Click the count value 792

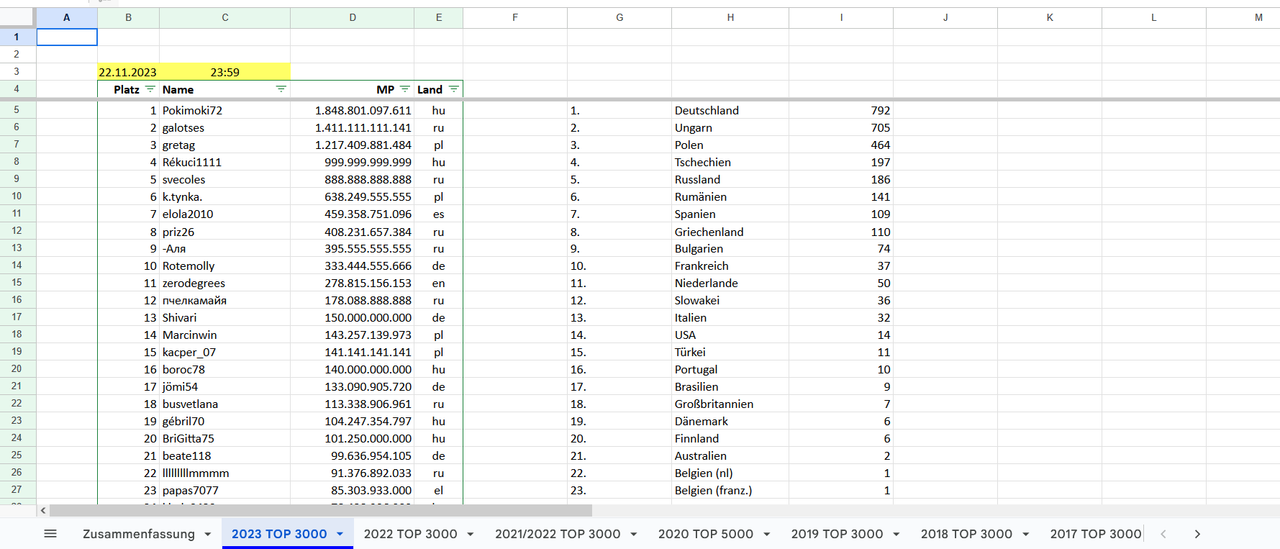pyautogui.click(x=841, y=111)
